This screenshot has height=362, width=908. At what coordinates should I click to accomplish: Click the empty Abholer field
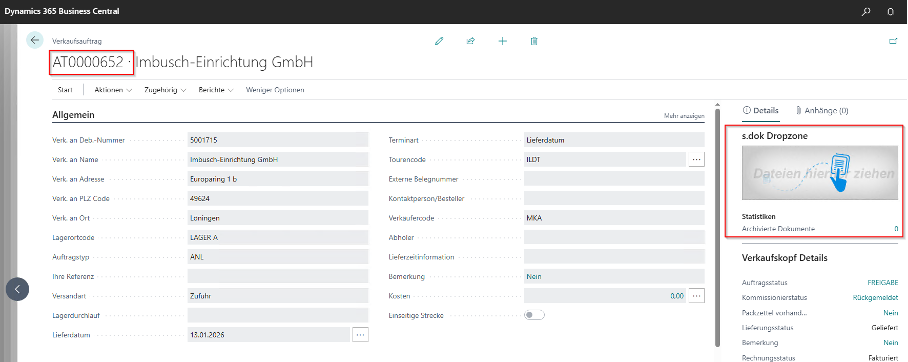pos(614,237)
